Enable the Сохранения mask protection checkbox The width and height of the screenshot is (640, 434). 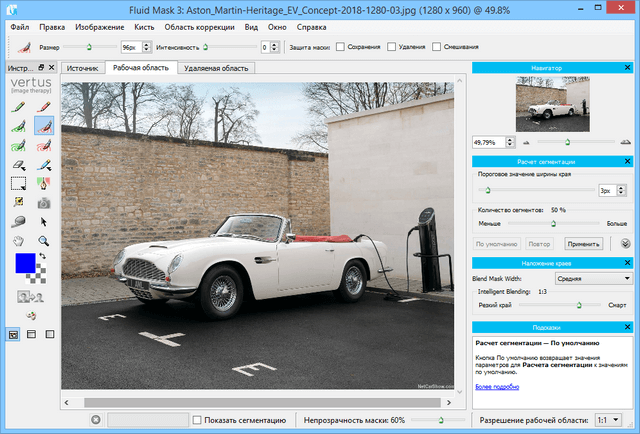(x=340, y=46)
